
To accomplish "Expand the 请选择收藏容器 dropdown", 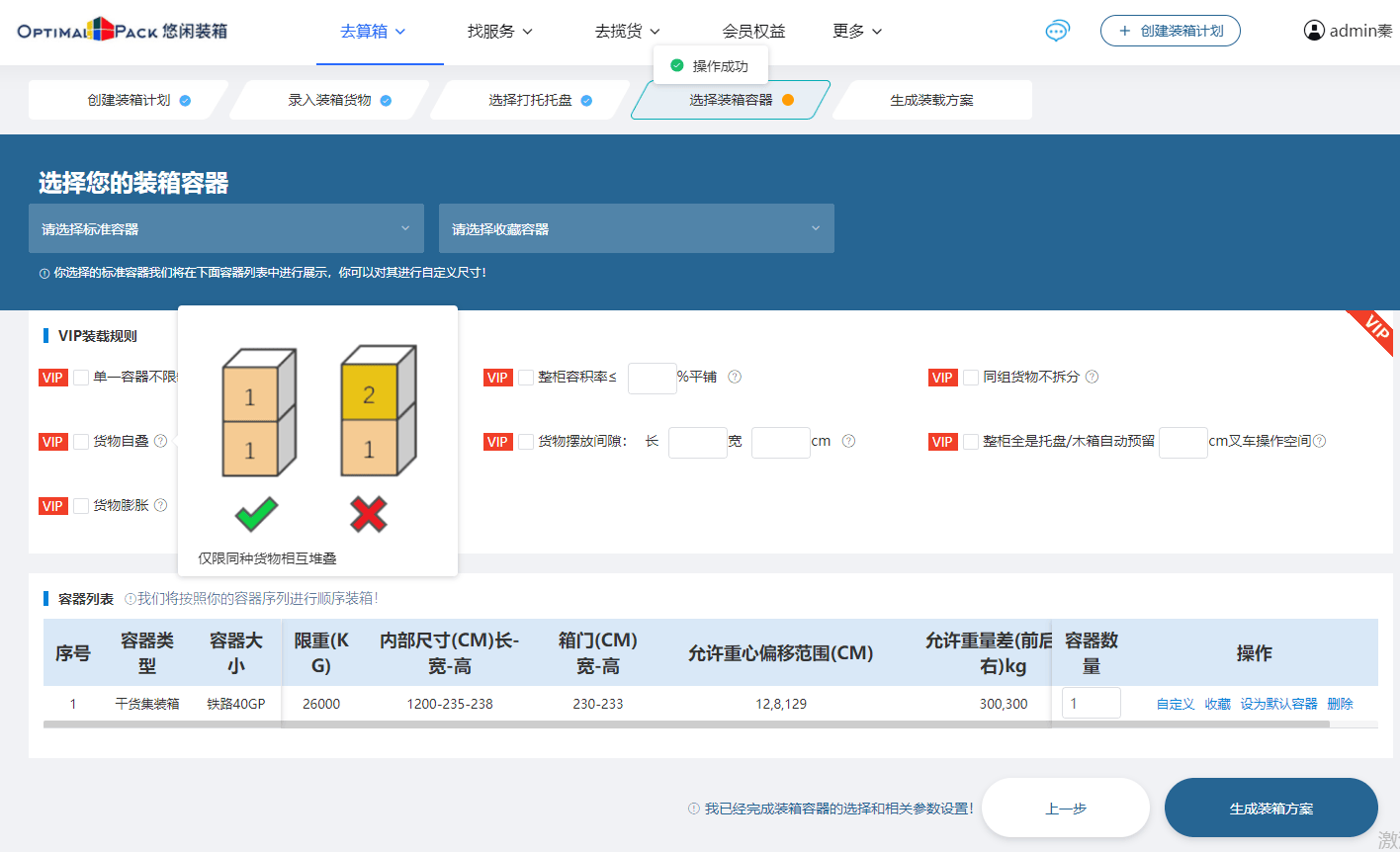I will tap(637, 228).
